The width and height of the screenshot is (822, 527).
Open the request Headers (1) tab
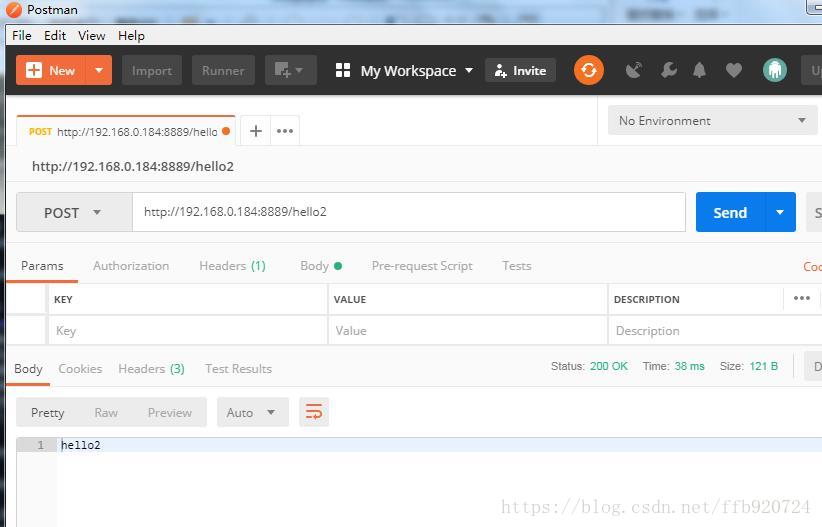[232, 266]
